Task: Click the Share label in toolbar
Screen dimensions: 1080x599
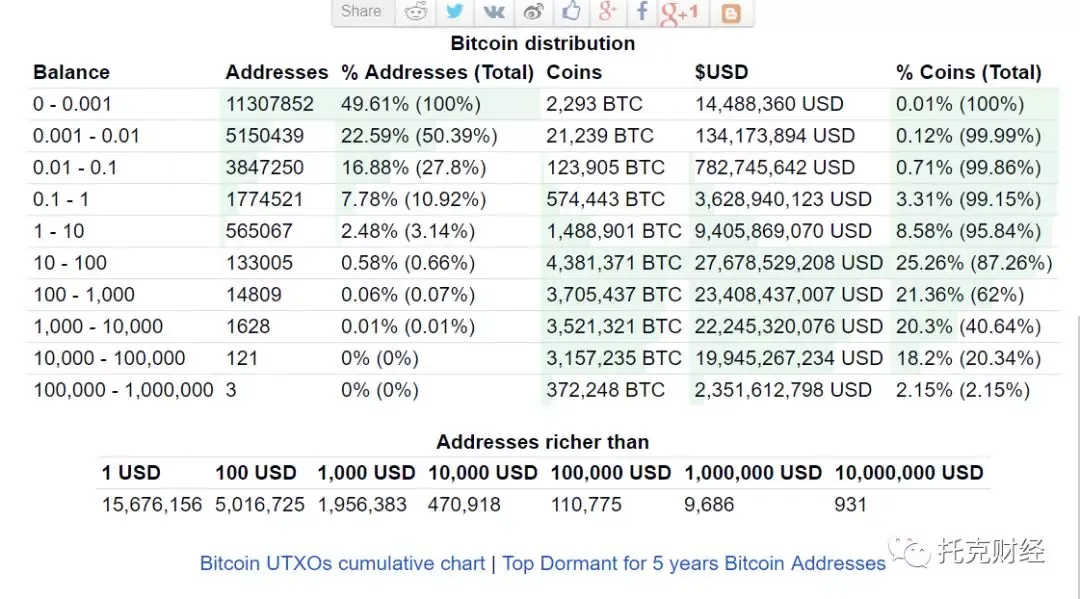Action: (x=361, y=11)
